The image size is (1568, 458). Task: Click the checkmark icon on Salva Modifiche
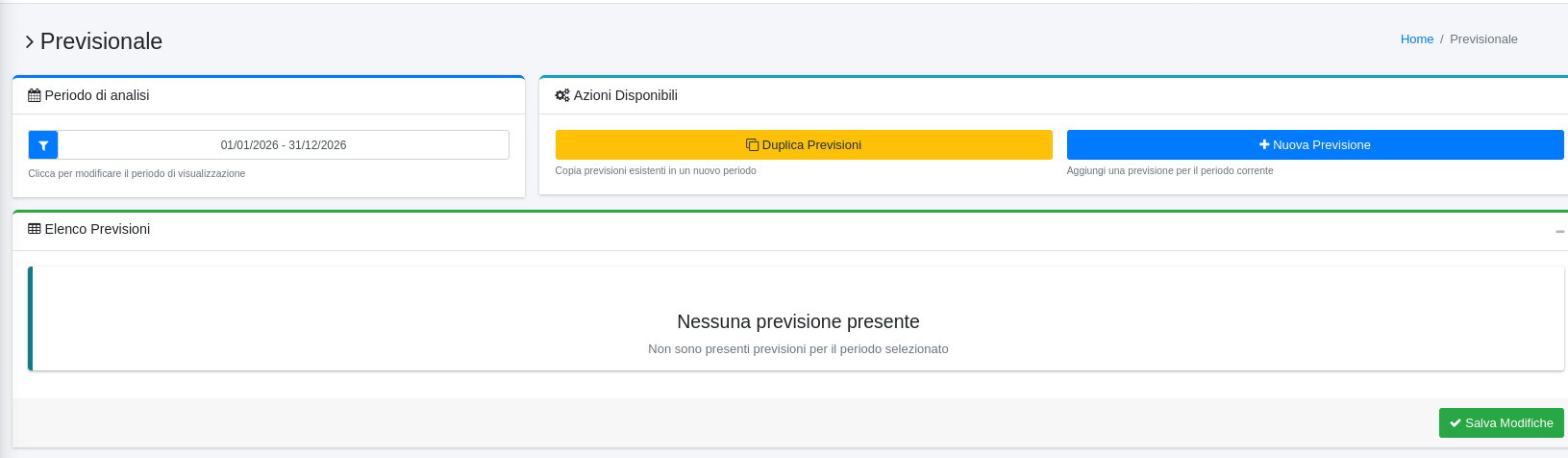pos(1456,423)
